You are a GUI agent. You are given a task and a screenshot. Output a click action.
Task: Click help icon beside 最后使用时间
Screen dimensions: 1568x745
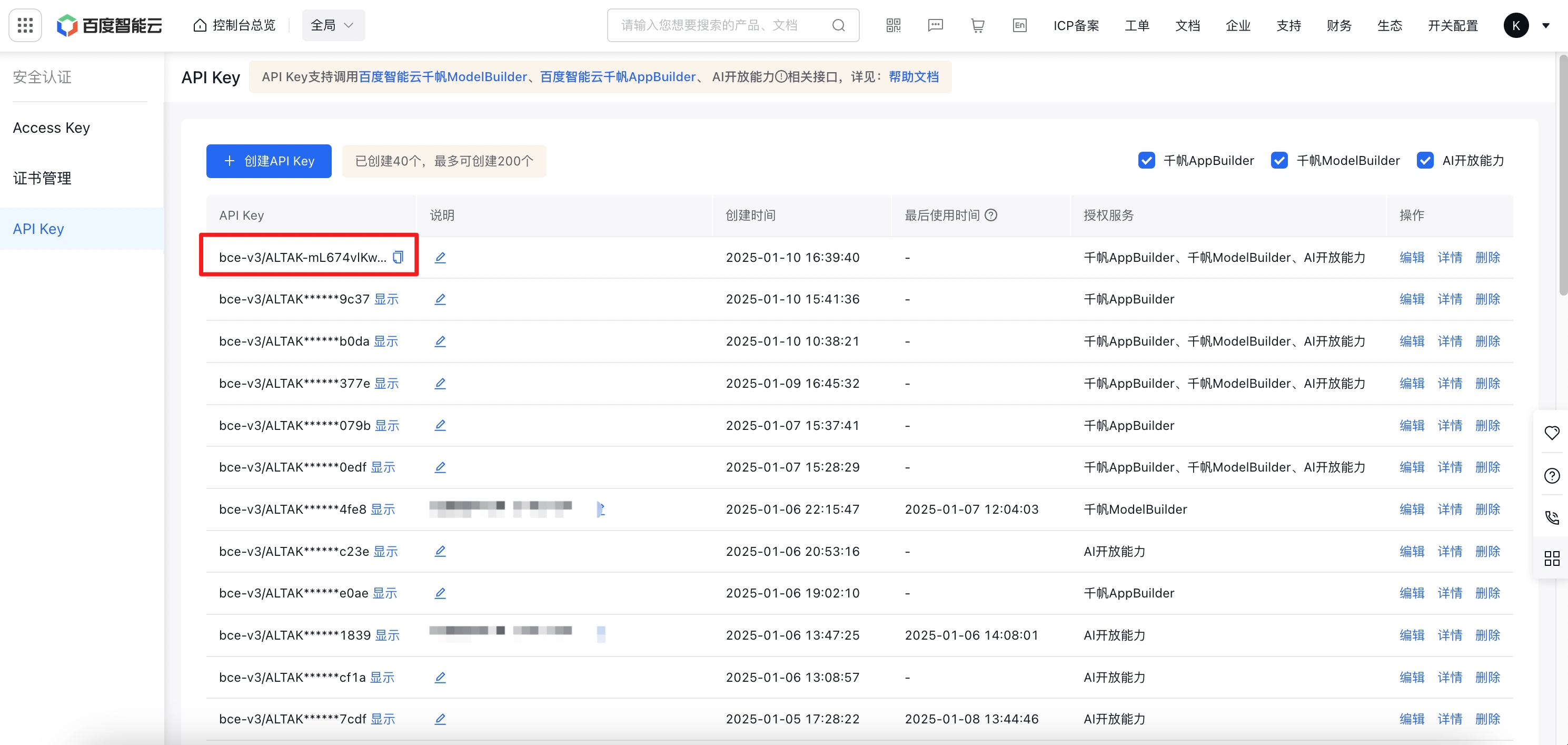pyautogui.click(x=991, y=215)
